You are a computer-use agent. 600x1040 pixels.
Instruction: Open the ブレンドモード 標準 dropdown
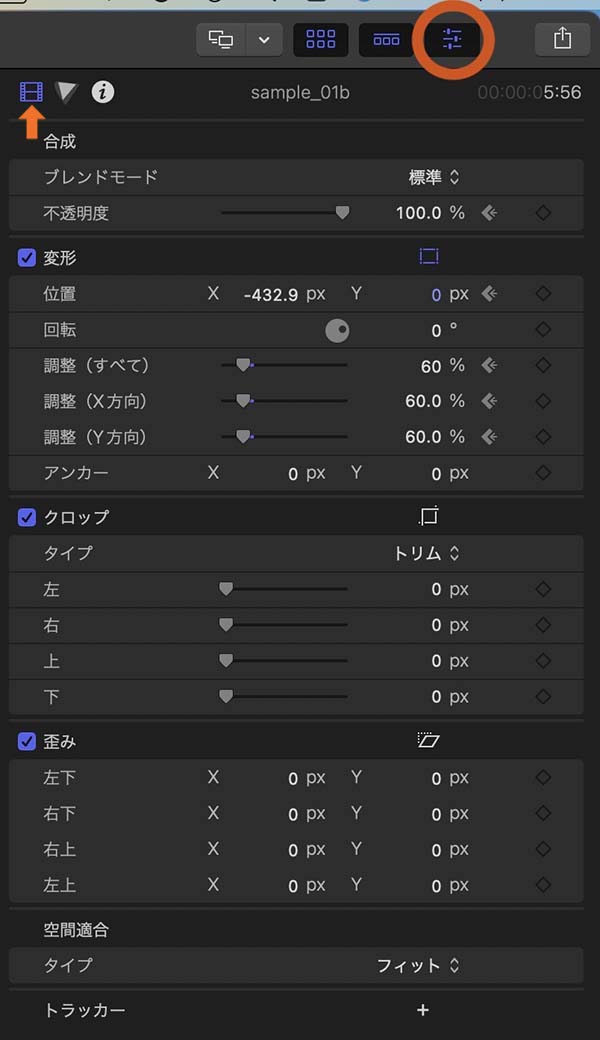pos(434,177)
